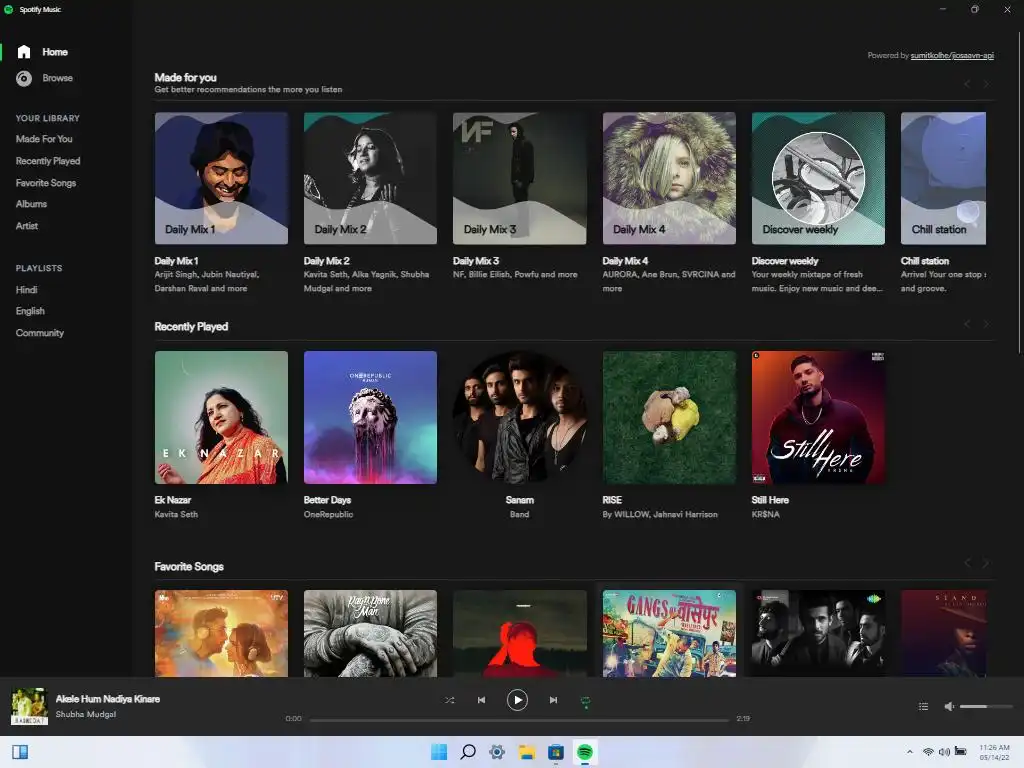The width and height of the screenshot is (1024, 768).
Task: Show previous Favorite Songs items
Action: click(967, 563)
